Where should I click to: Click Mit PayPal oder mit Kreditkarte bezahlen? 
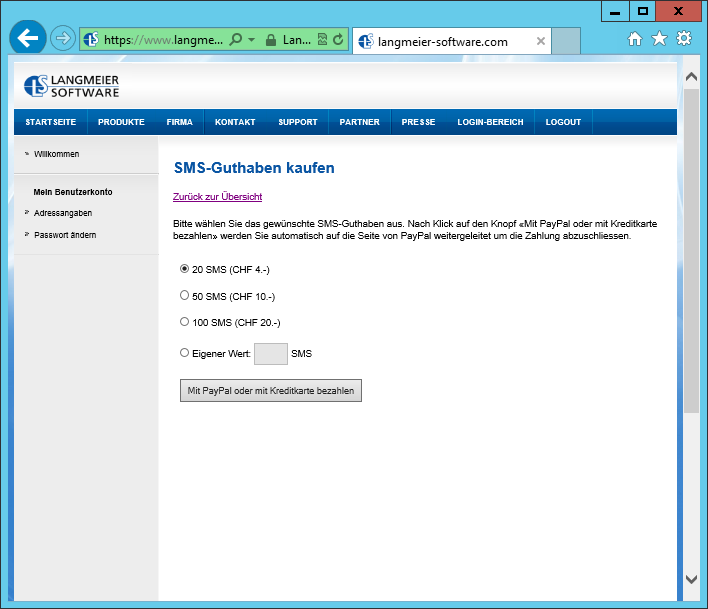point(271,391)
